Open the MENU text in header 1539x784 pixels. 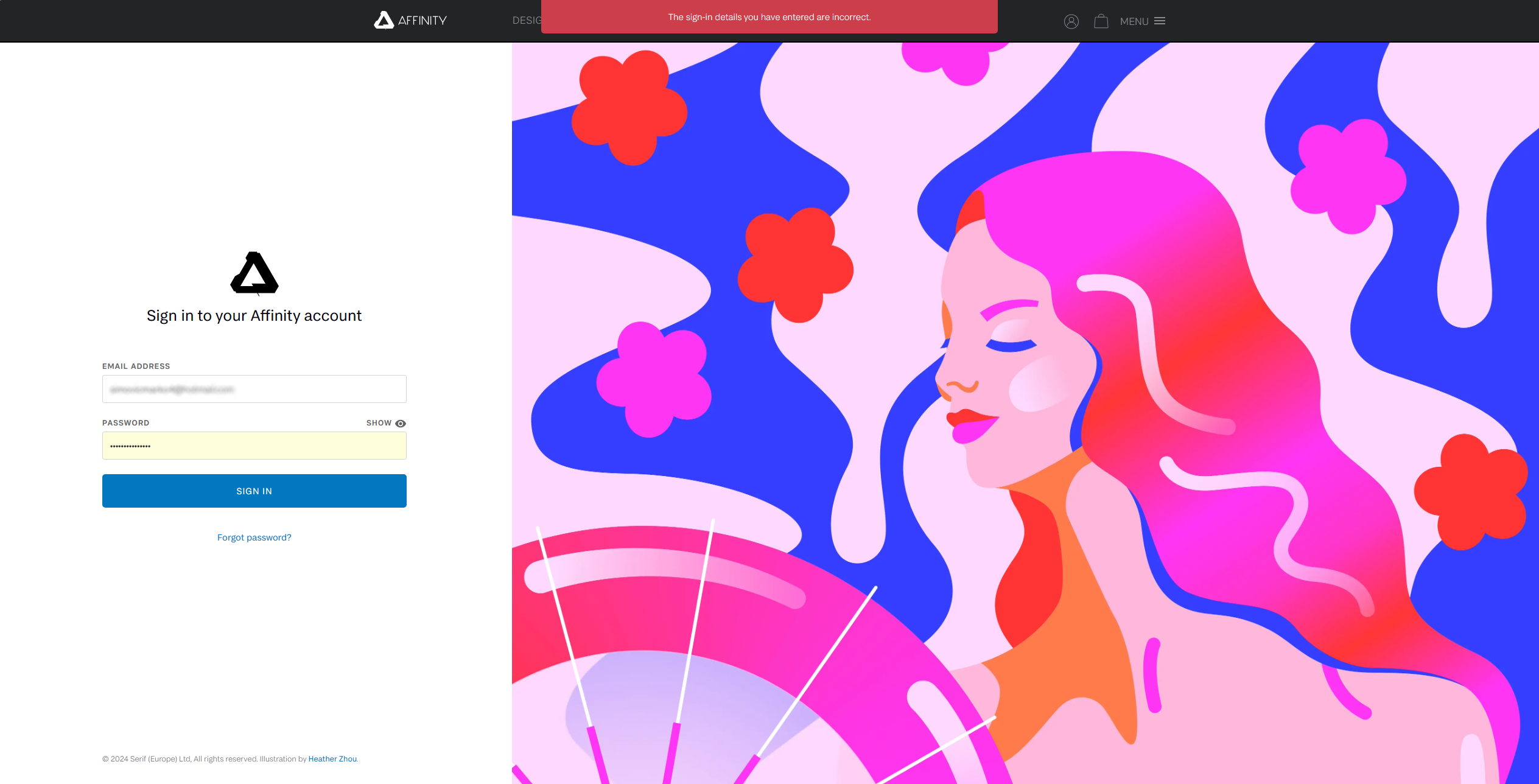tap(1134, 21)
